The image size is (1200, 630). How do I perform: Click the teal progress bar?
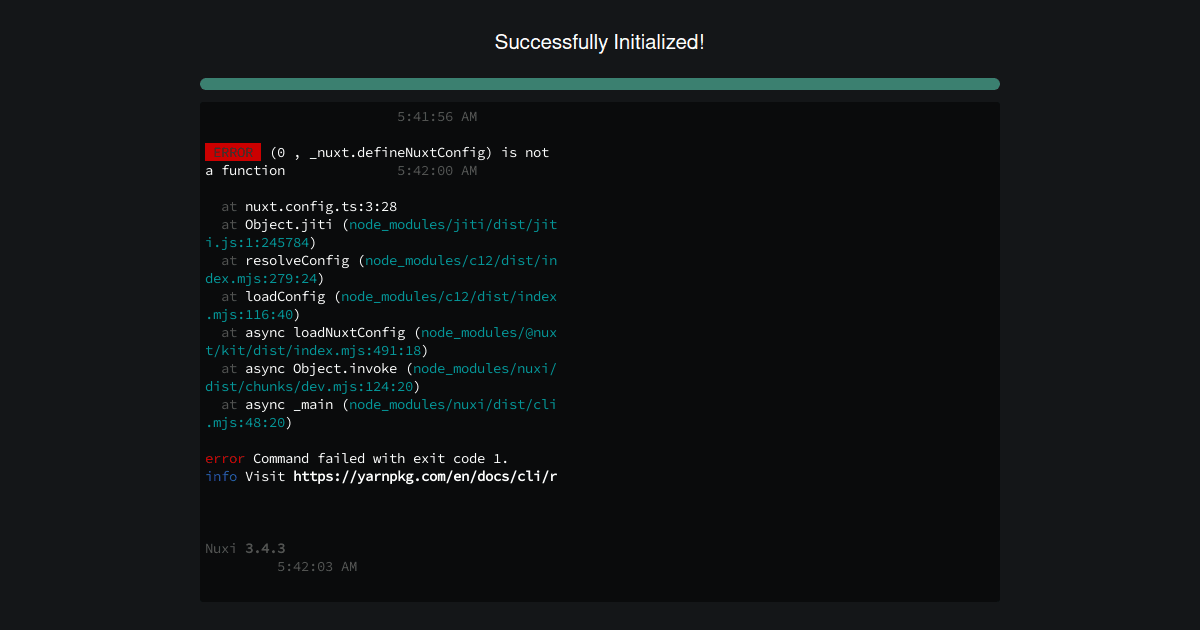(x=600, y=84)
